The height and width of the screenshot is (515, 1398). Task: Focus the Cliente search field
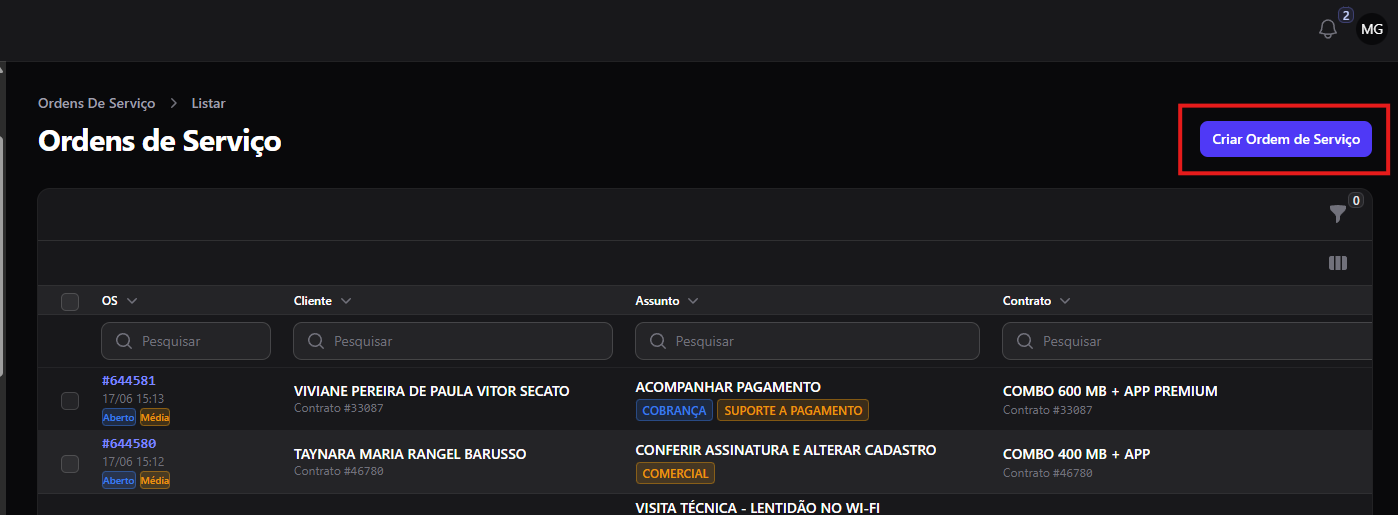coord(453,341)
